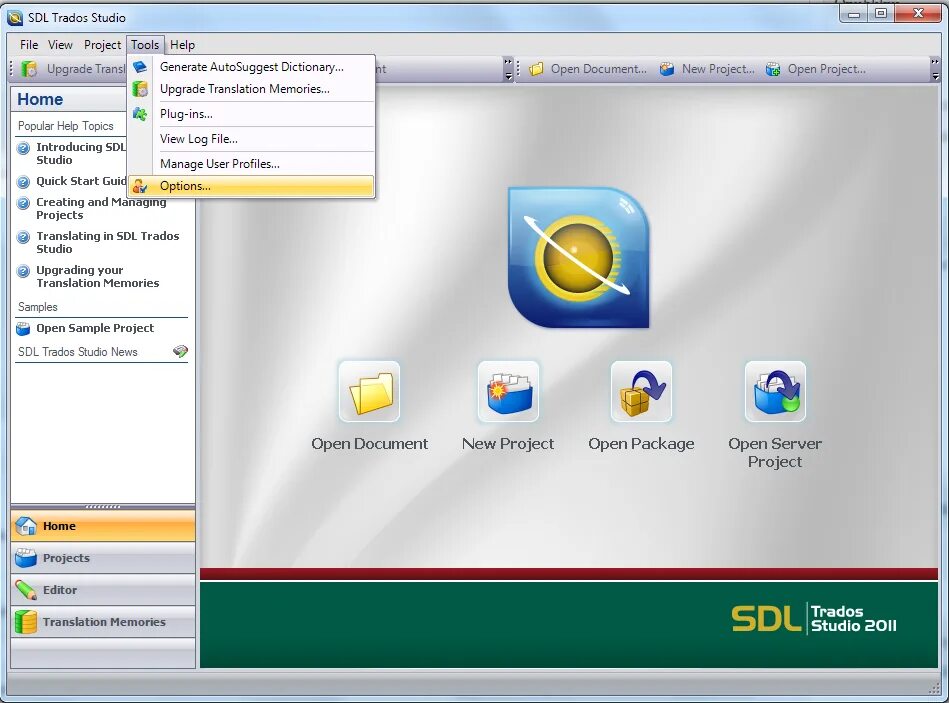The height and width of the screenshot is (703, 949).
Task: Expand the right toolbar overflow arrow
Action: click(935, 69)
